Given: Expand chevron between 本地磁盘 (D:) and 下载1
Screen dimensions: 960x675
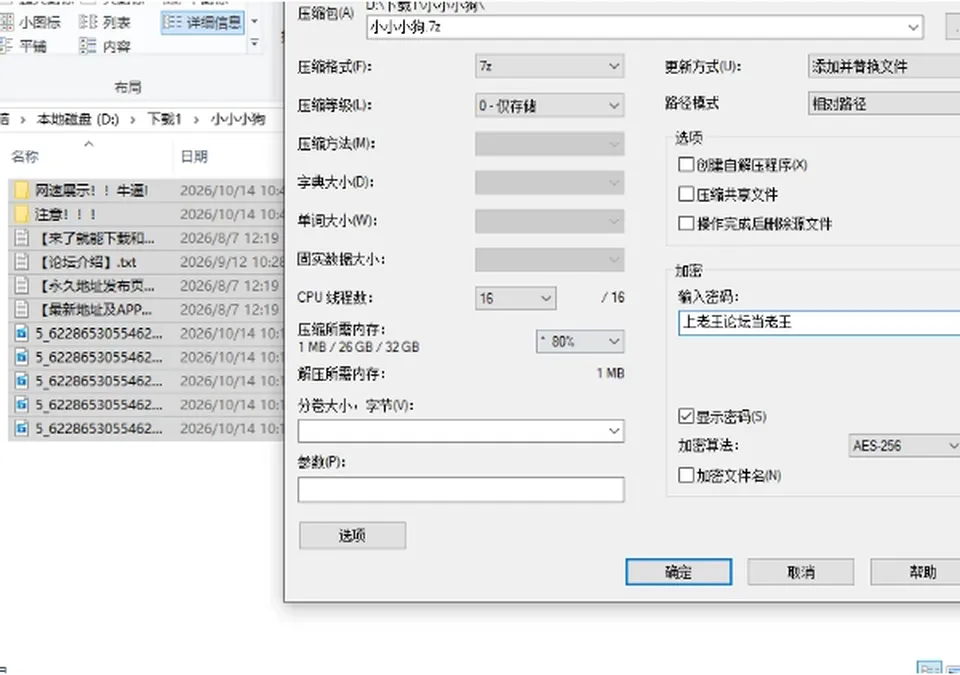Looking at the screenshot, I should (x=133, y=119).
